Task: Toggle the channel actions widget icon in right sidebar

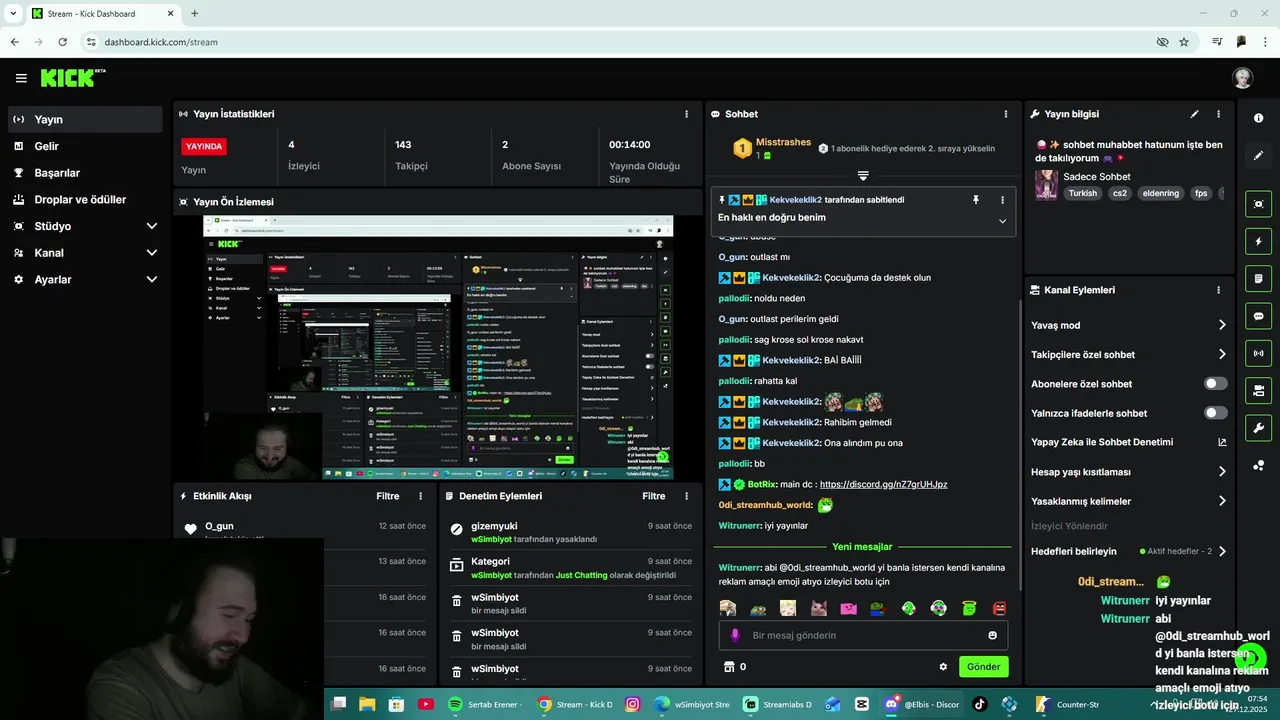Action: point(1258,390)
